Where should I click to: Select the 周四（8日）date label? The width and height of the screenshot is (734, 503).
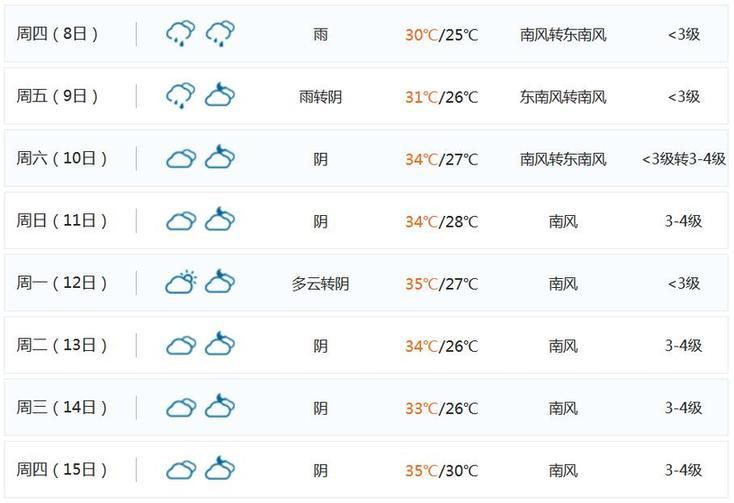[x=62, y=34]
